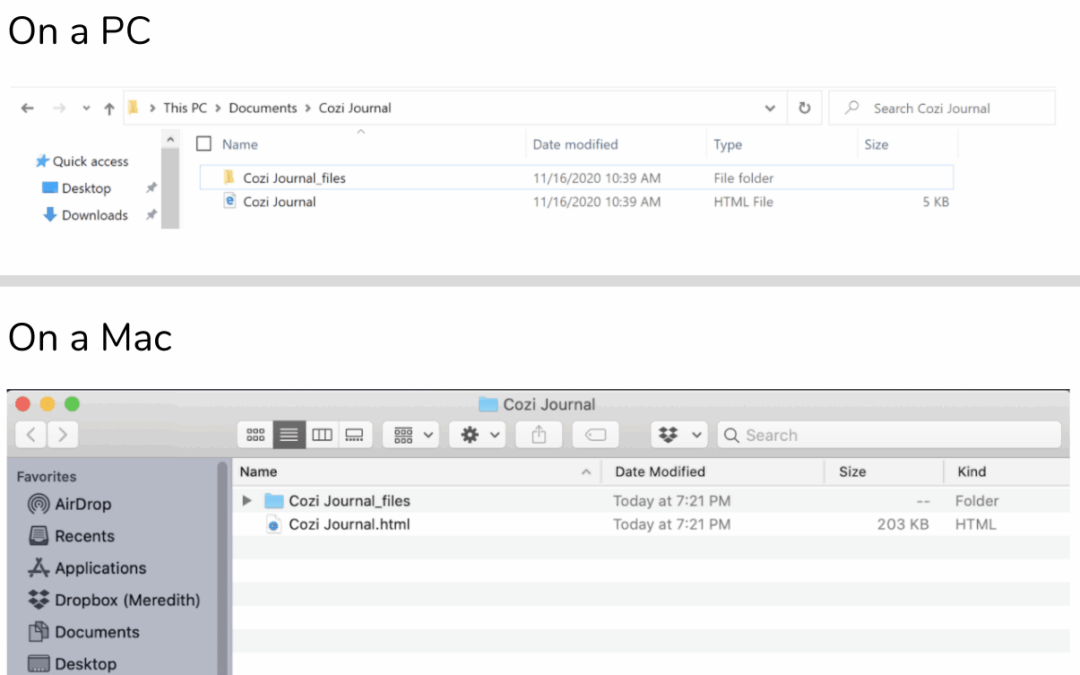Open the Finder group-by dropdown
Screen dimensions: 1080x675
pos(411,435)
